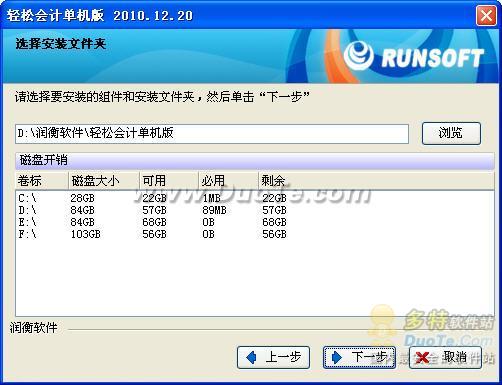Select the D:\ drive row
The width and height of the screenshot is (502, 385).
click(255, 210)
